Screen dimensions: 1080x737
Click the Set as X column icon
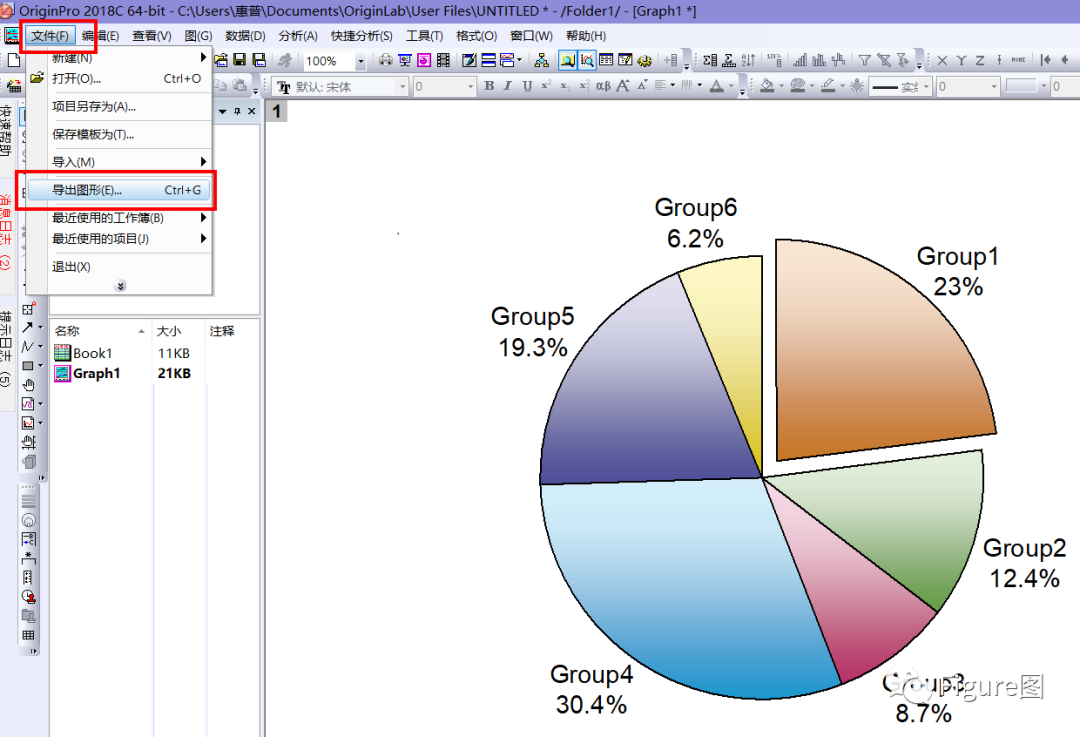[x=942, y=61]
